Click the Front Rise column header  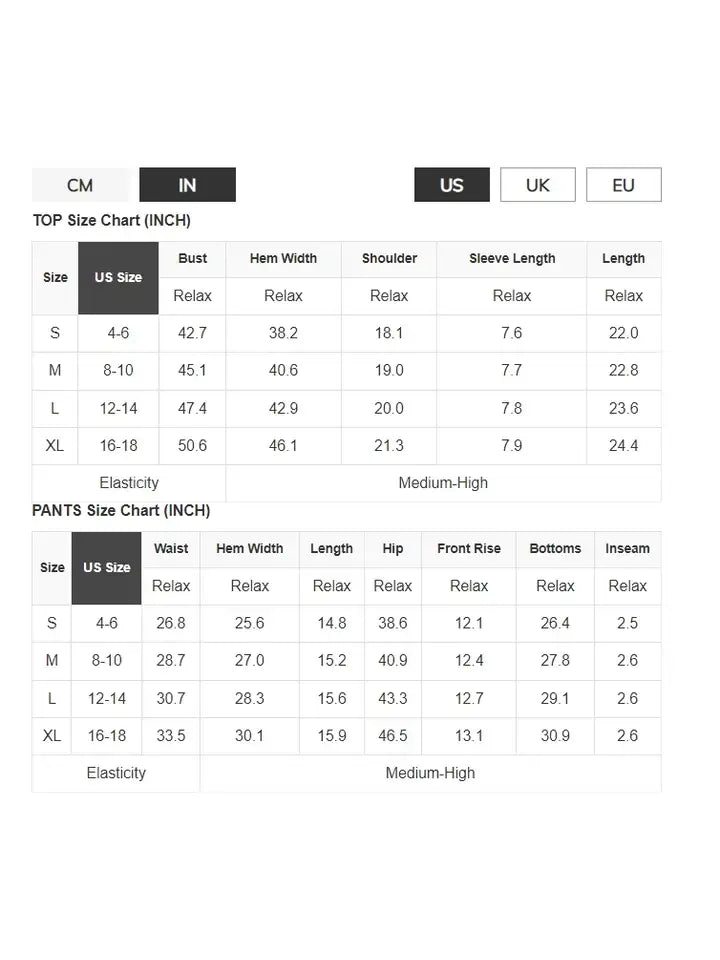[469, 549]
